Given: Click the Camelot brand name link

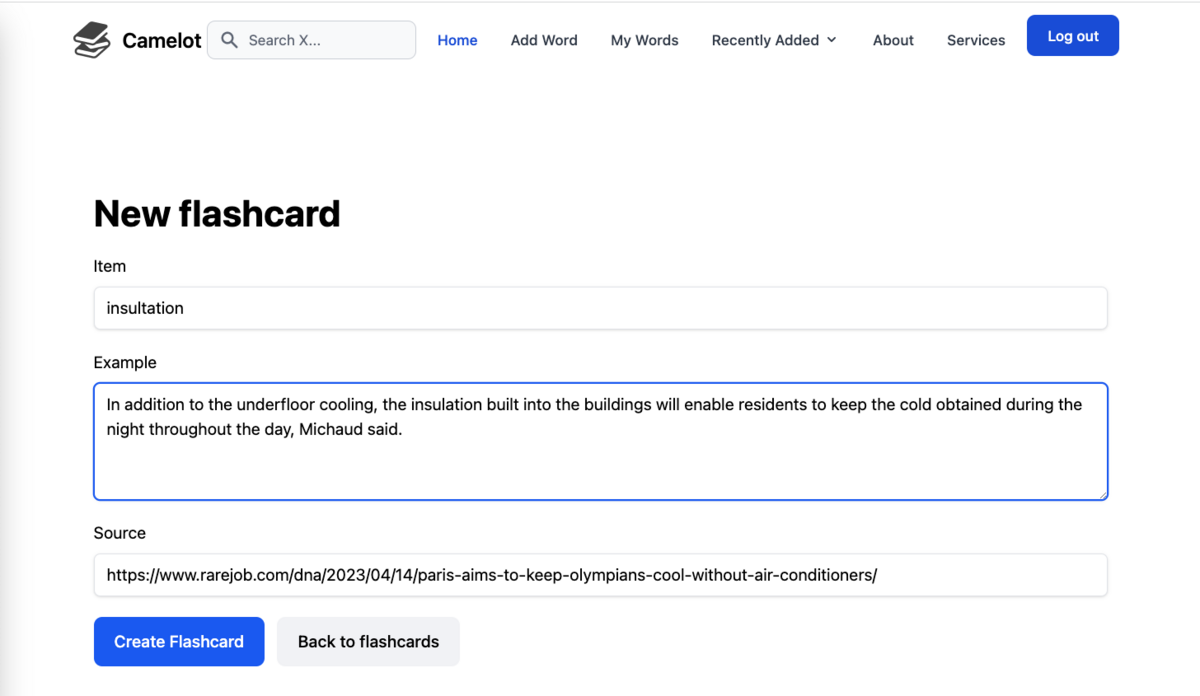Looking at the screenshot, I should [x=162, y=40].
